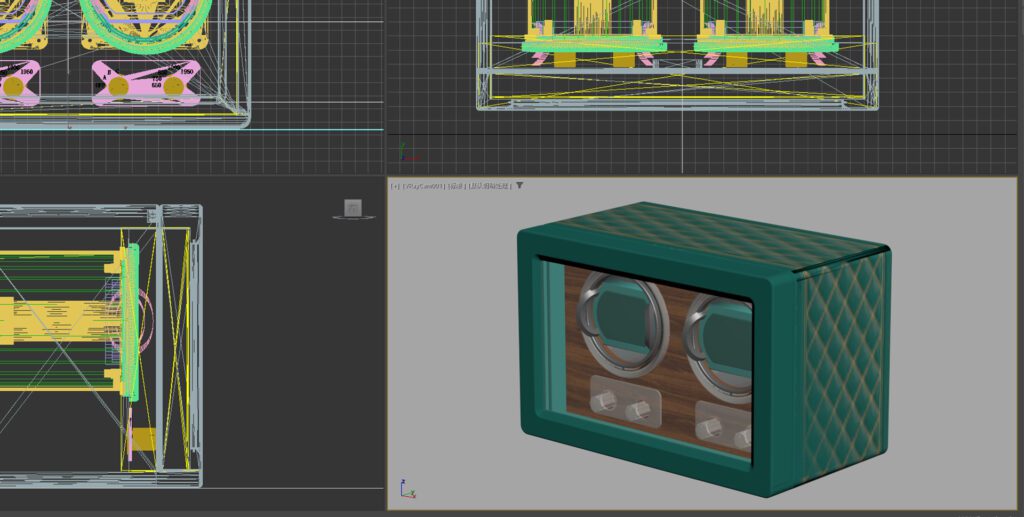Click the viewport filter funnel icon
Viewport: 1024px width, 517px height.
[519, 186]
